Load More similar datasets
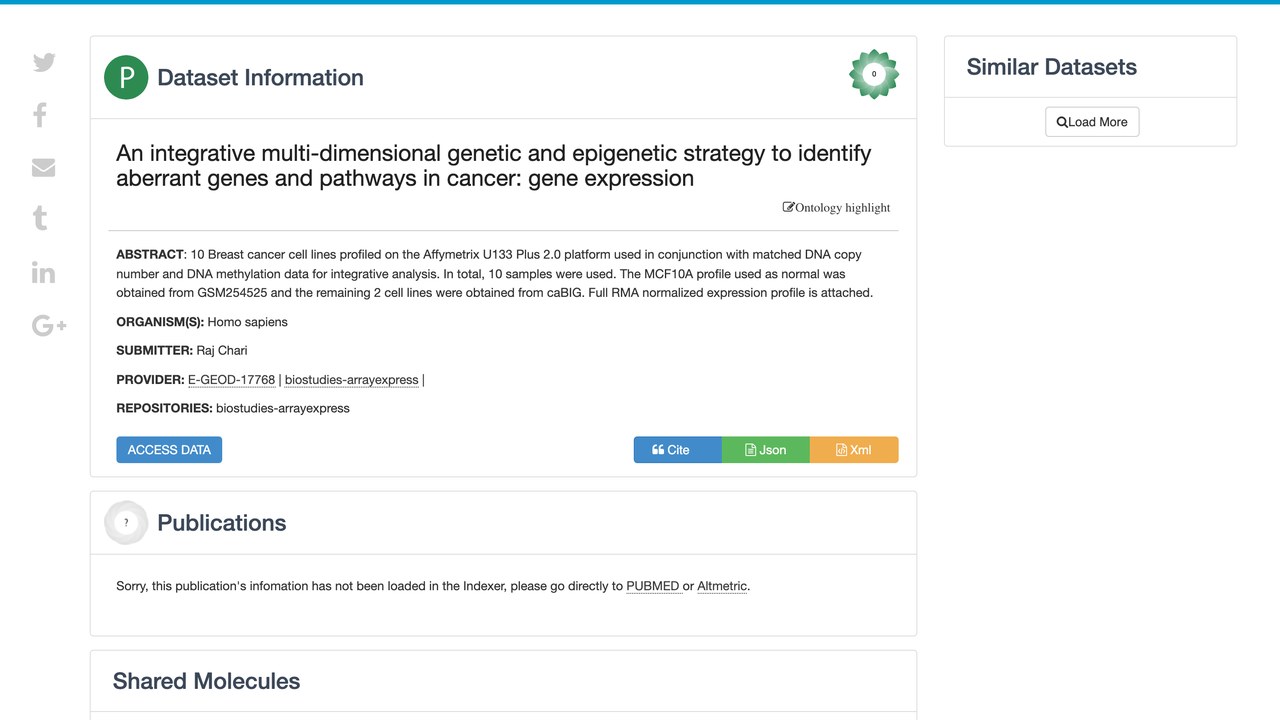The width and height of the screenshot is (1280, 720). tap(1092, 122)
